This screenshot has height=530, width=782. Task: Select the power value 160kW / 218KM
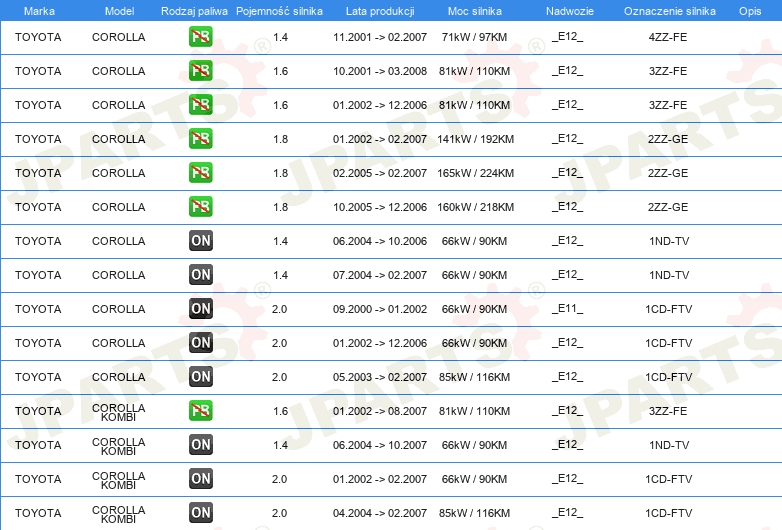(x=475, y=207)
